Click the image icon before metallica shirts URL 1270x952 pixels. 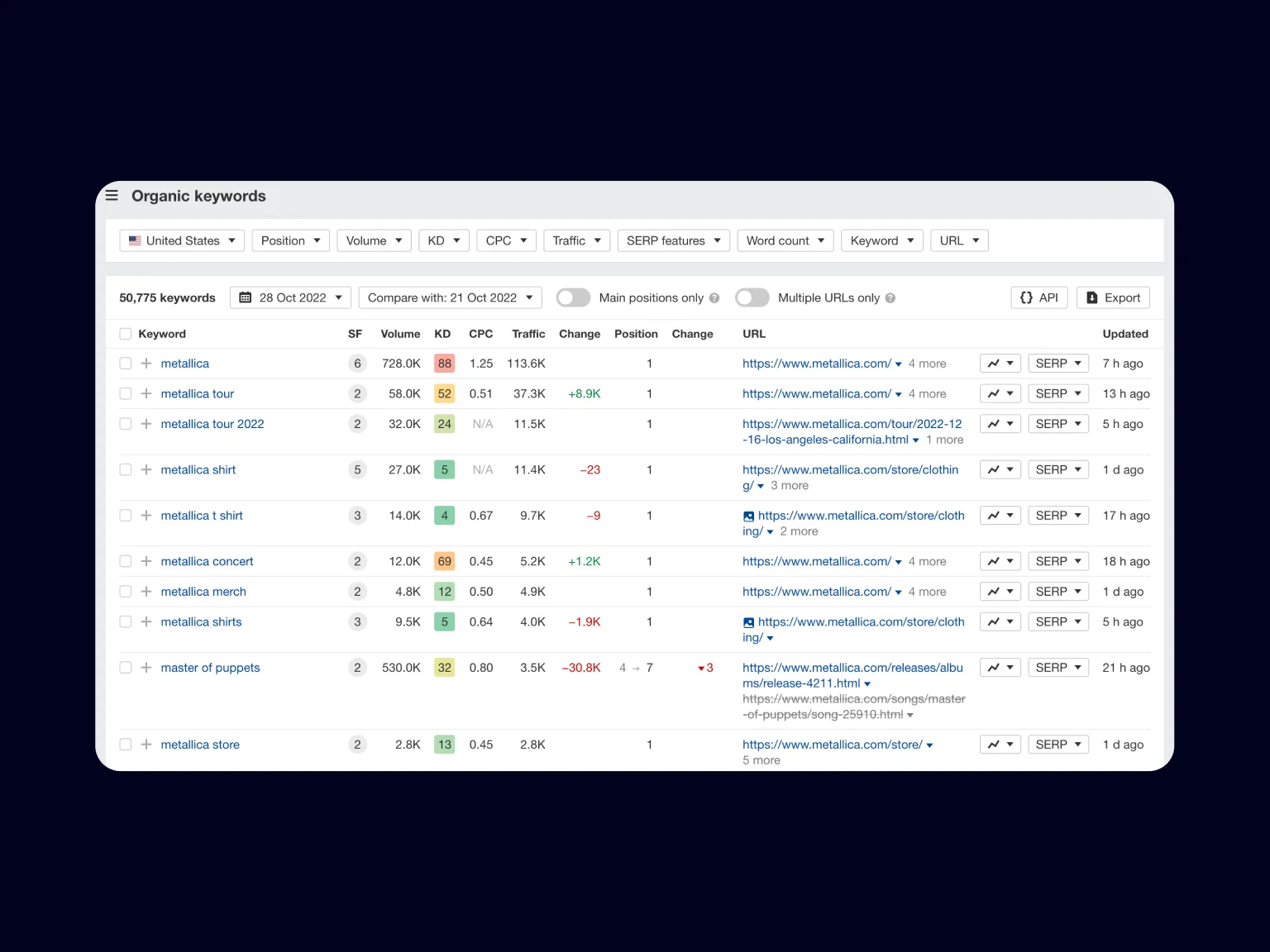(x=748, y=623)
